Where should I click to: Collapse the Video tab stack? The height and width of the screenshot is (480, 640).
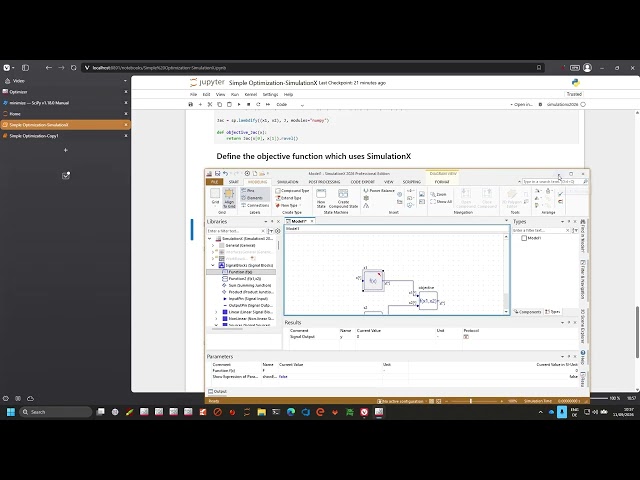point(125,81)
